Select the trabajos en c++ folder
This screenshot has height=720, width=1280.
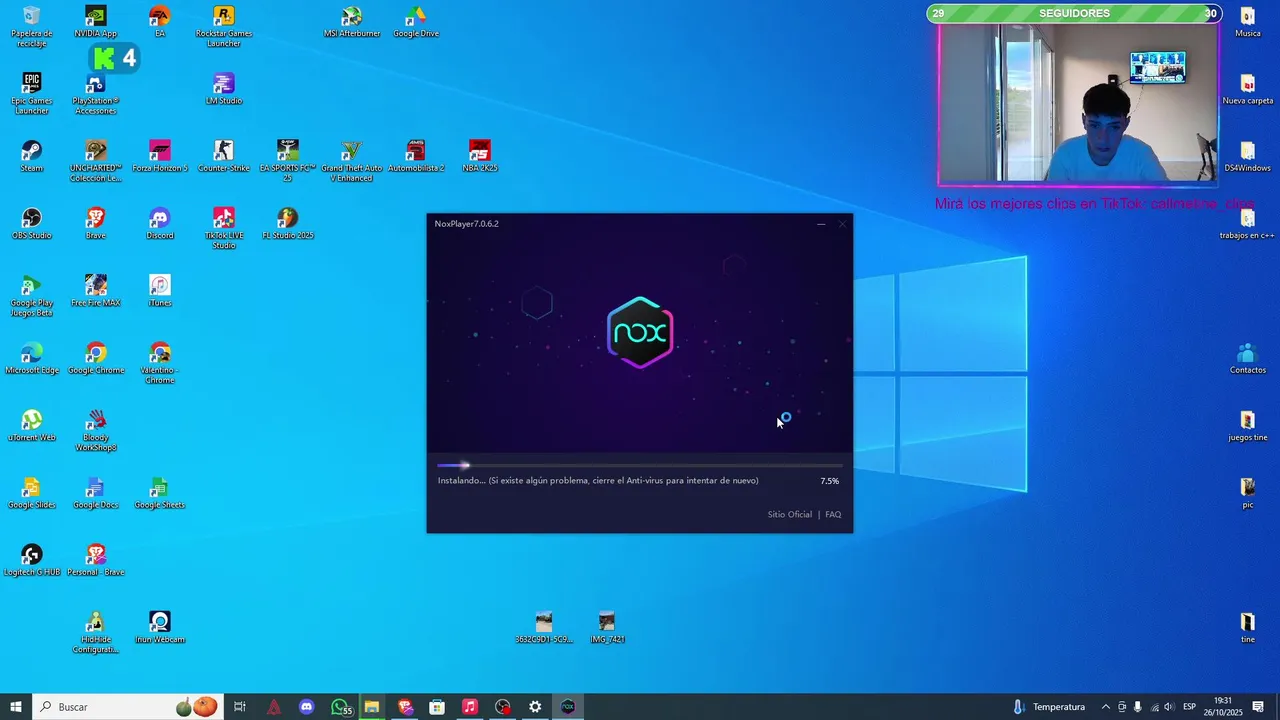(x=1248, y=224)
